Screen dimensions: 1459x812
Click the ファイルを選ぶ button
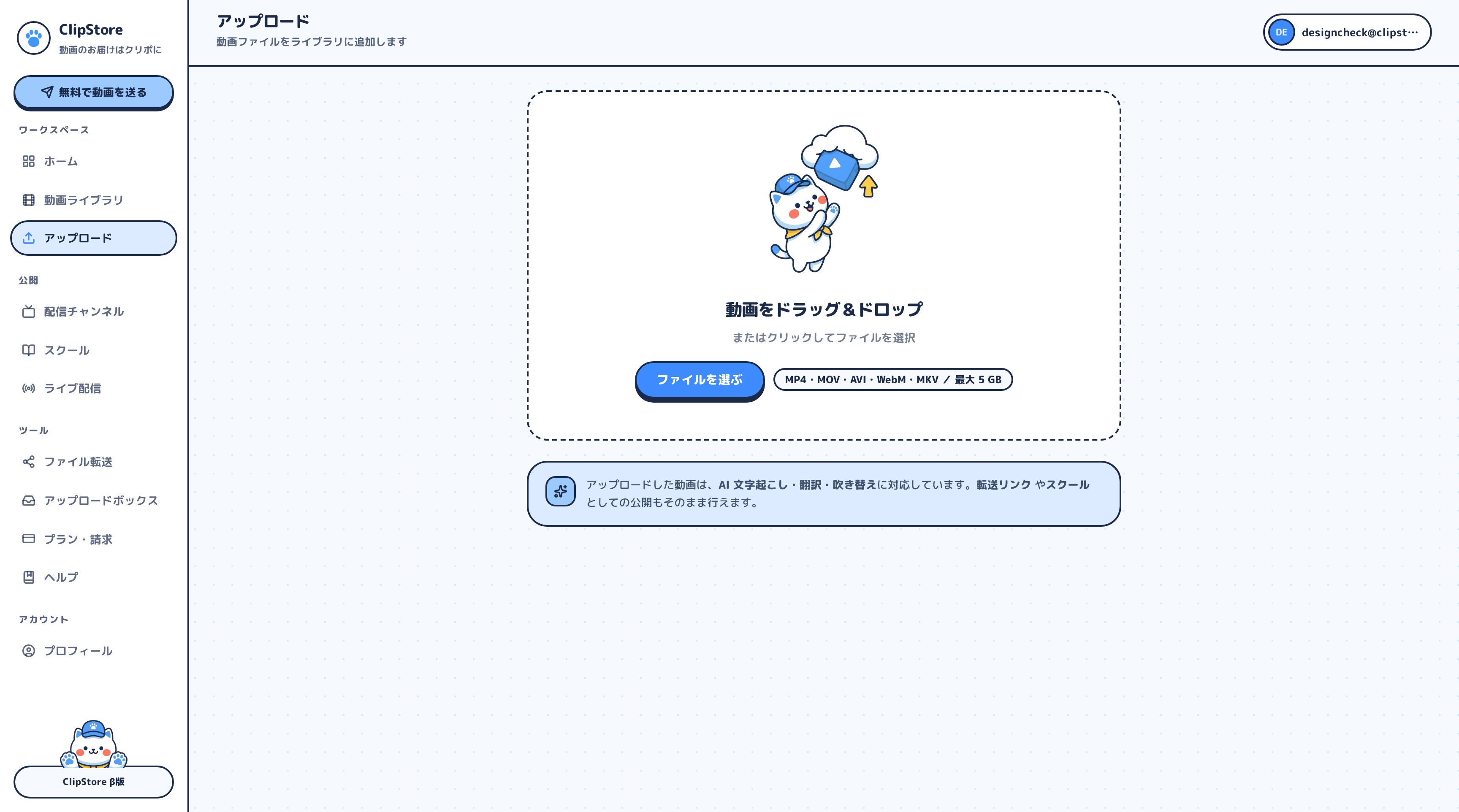[700, 381]
